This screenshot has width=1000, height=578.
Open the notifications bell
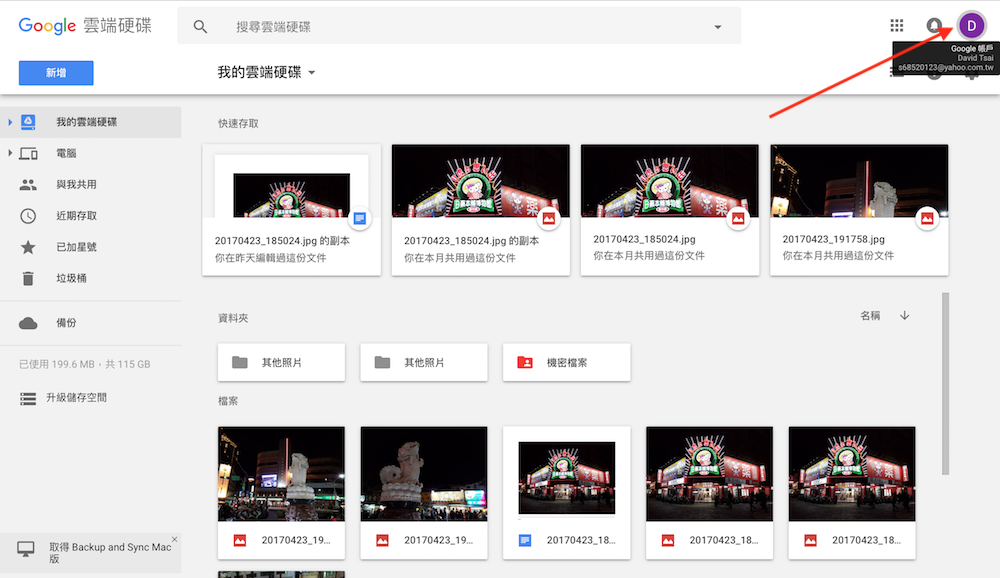(933, 24)
